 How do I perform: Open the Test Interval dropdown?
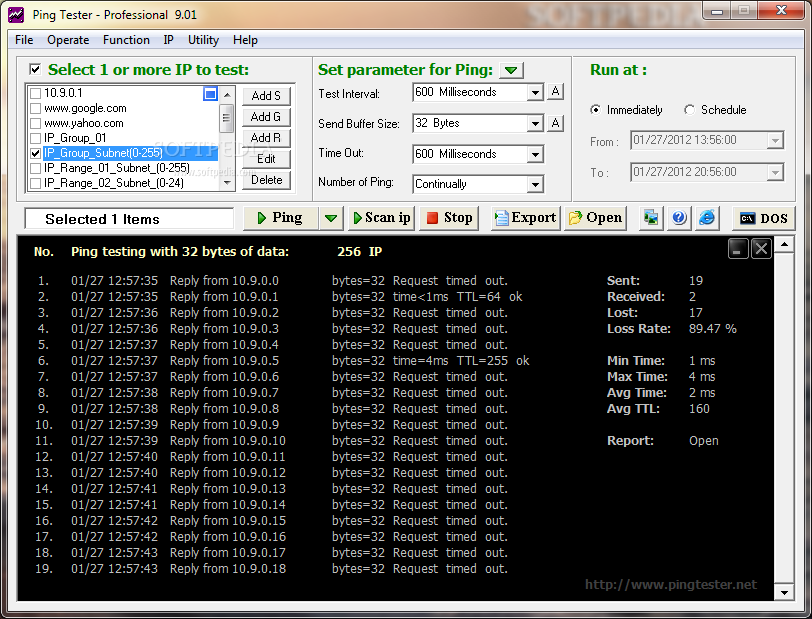tap(535, 93)
